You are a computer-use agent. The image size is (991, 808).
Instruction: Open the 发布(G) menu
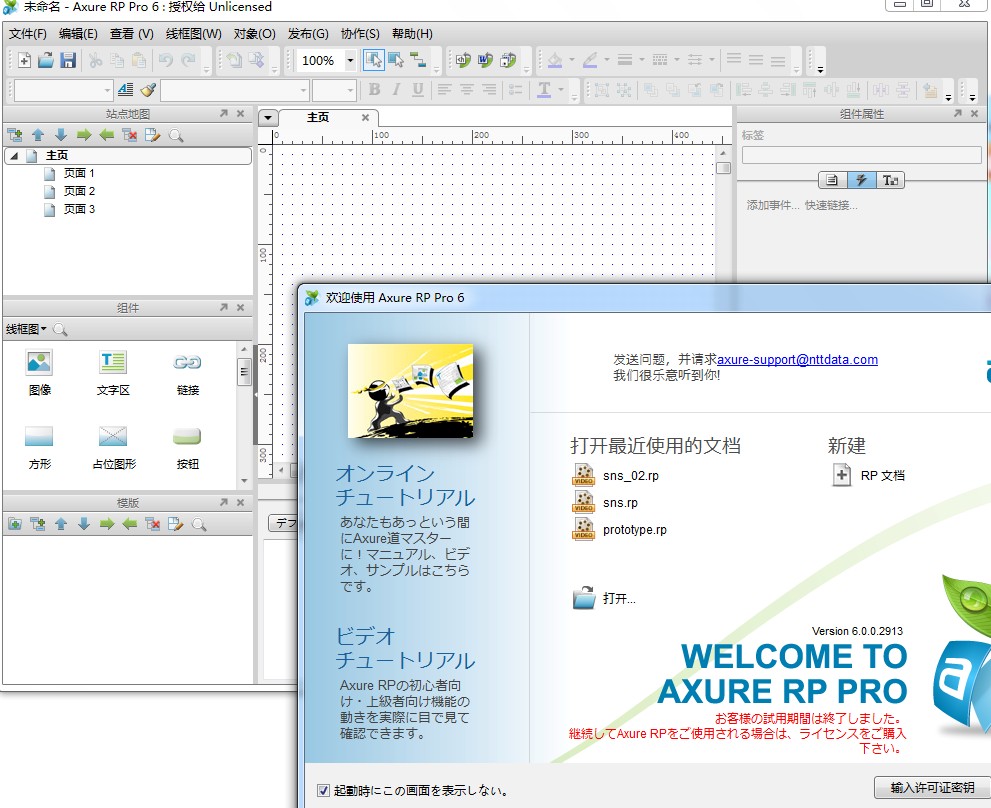pos(308,34)
